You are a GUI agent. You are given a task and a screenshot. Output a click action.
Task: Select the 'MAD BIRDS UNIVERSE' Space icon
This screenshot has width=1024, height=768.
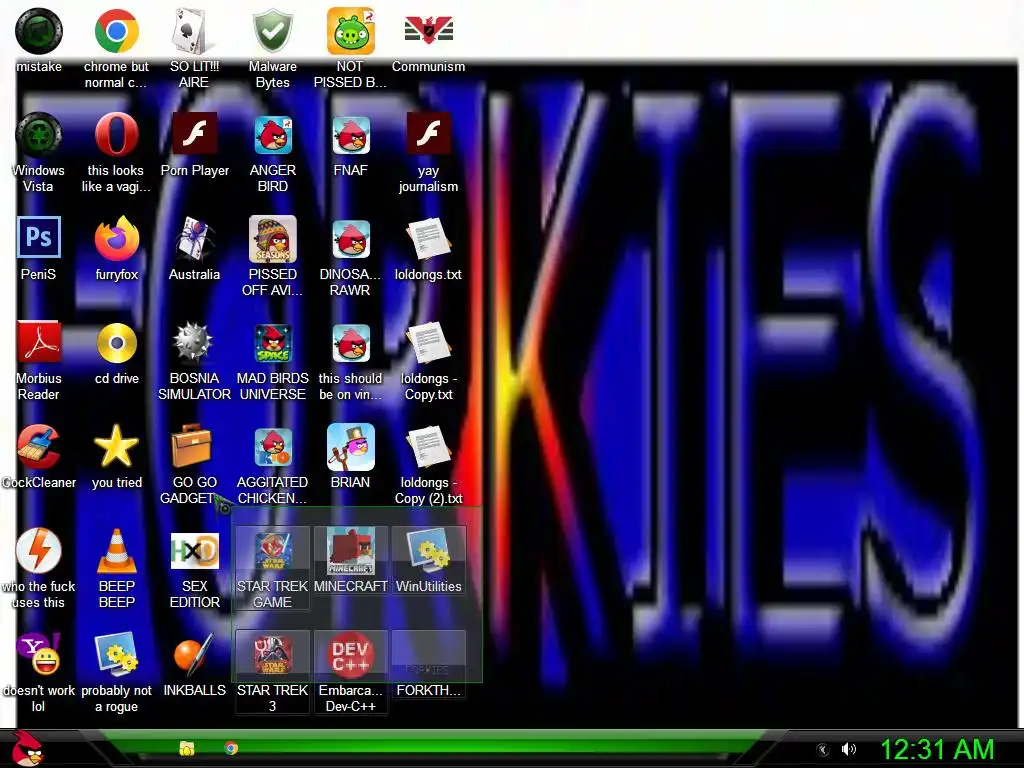tap(273, 343)
